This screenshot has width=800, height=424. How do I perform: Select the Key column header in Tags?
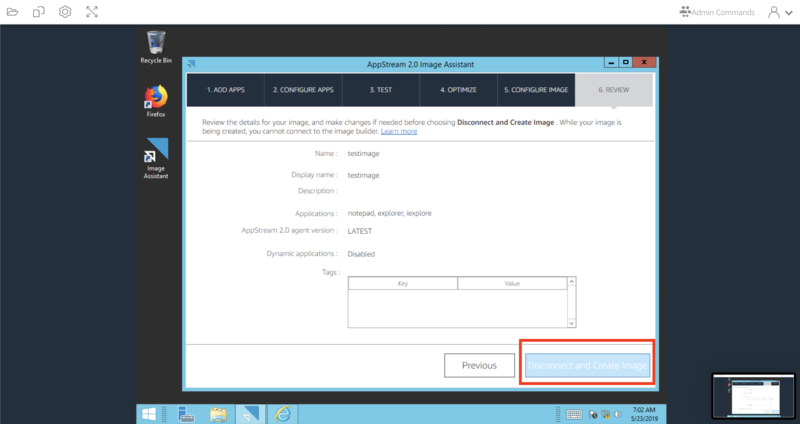[403, 283]
